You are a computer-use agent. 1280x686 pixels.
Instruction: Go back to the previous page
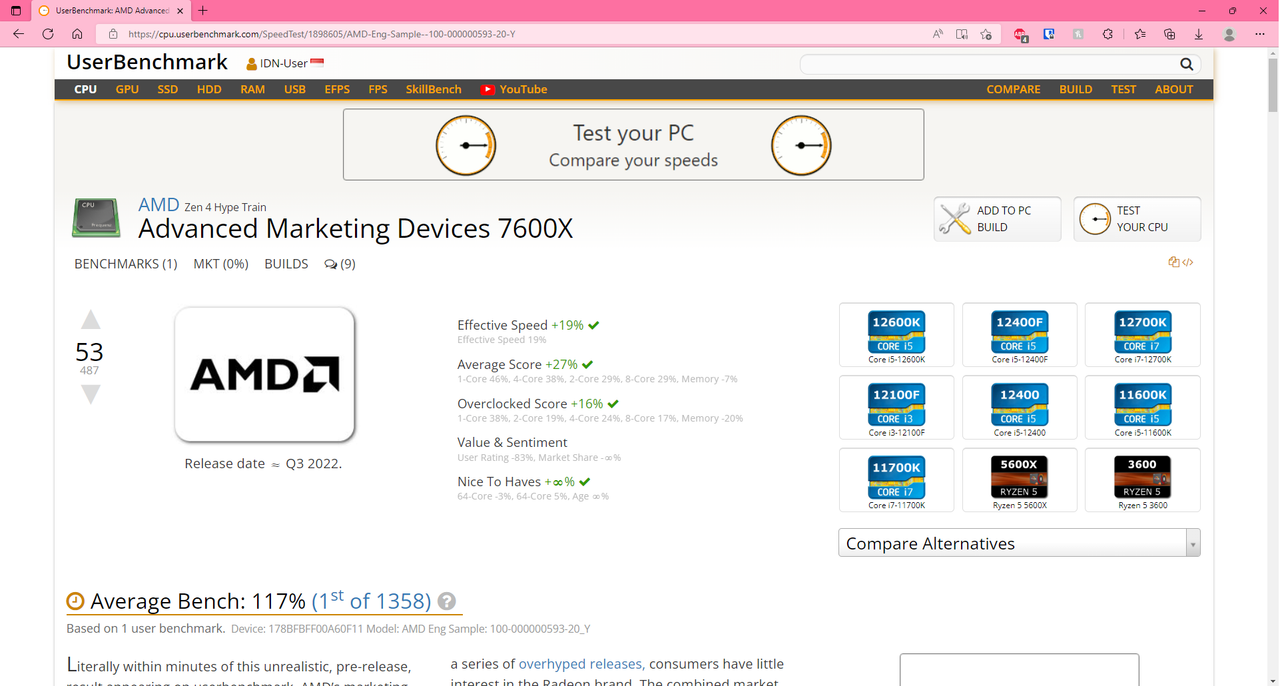tap(18, 33)
